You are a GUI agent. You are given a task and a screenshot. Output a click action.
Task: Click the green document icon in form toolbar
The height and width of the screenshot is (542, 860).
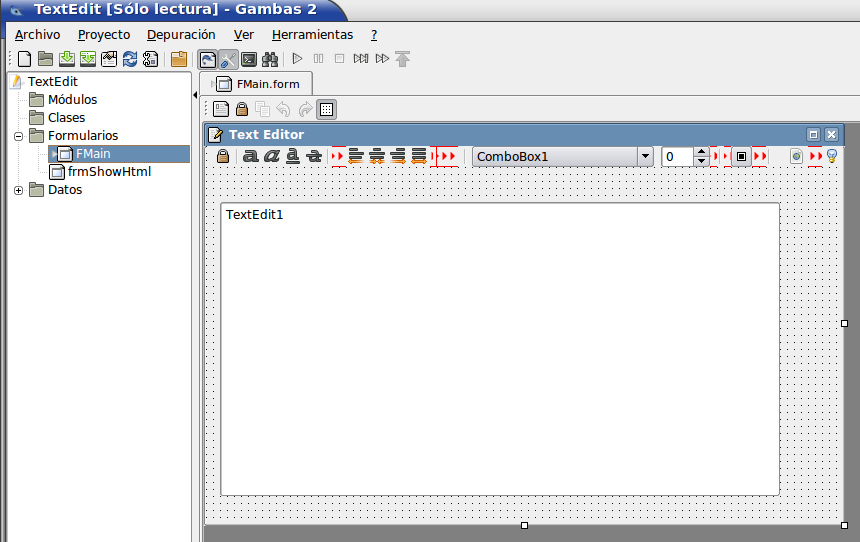796,157
